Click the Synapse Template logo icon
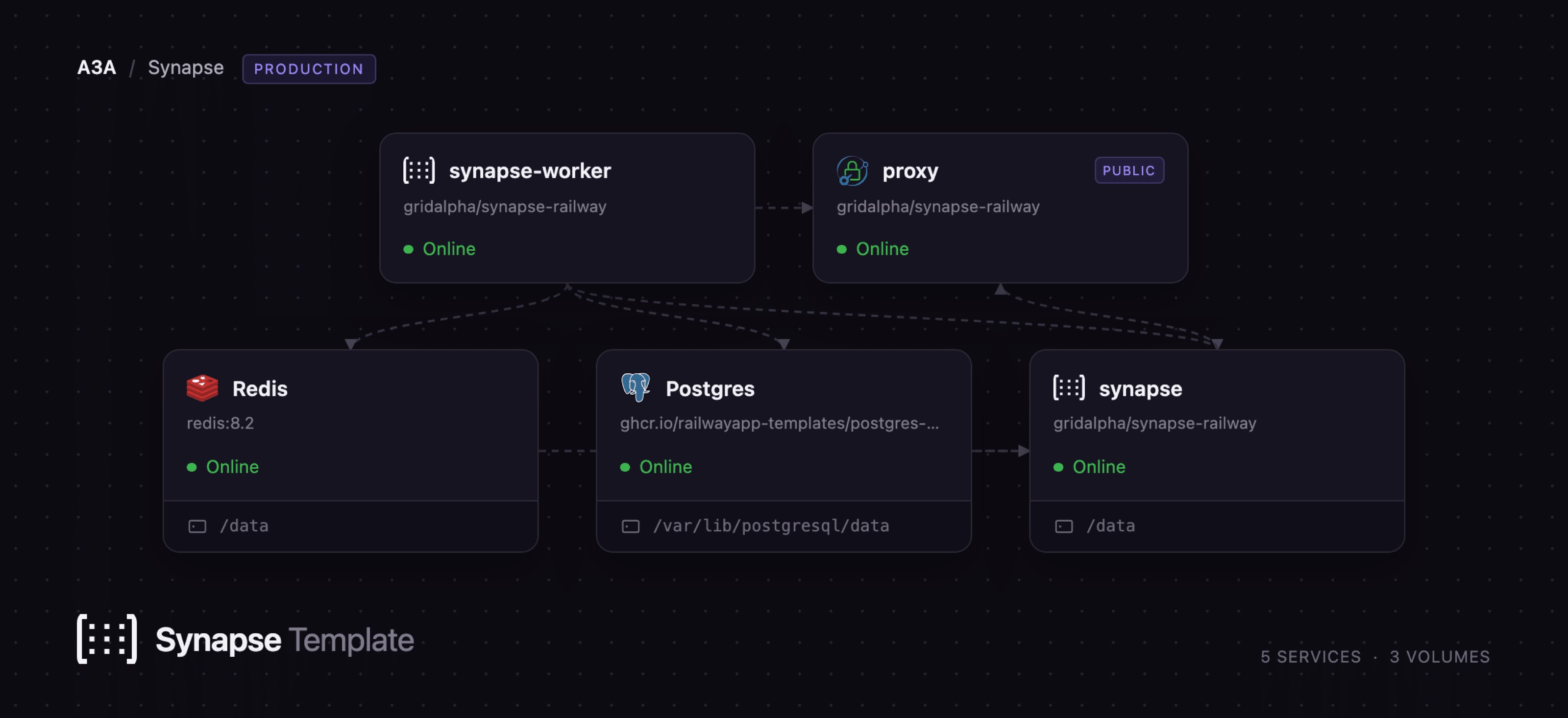This screenshot has height=718, width=1568. click(107, 639)
